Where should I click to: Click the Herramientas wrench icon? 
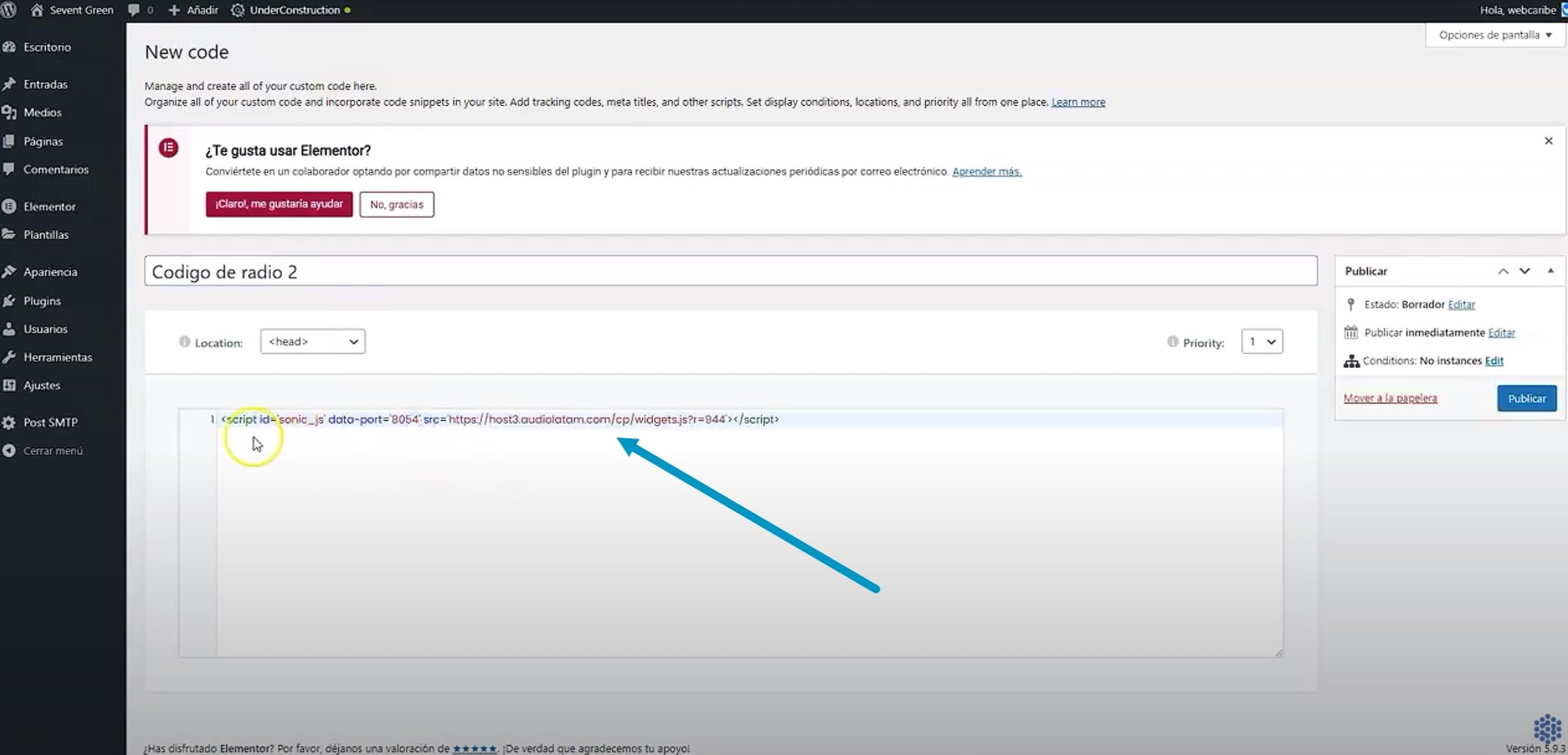tap(9, 357)
